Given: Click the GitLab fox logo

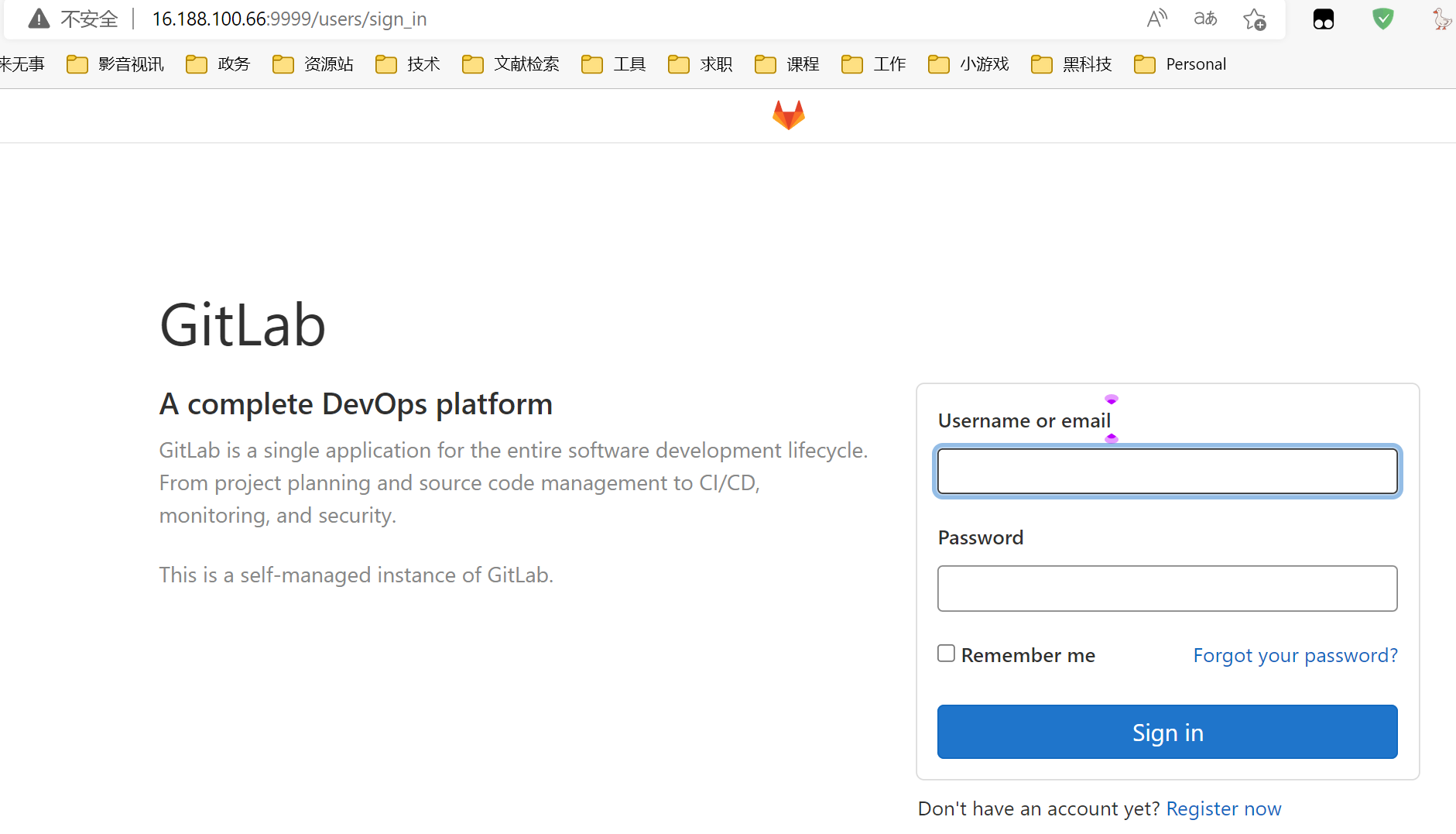Looking at the screenshot, I should 788,115.
